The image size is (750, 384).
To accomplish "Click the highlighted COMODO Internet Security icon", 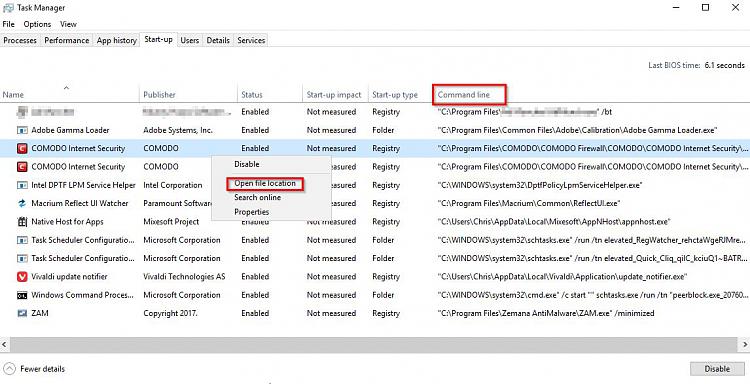I will coord(22,148).
